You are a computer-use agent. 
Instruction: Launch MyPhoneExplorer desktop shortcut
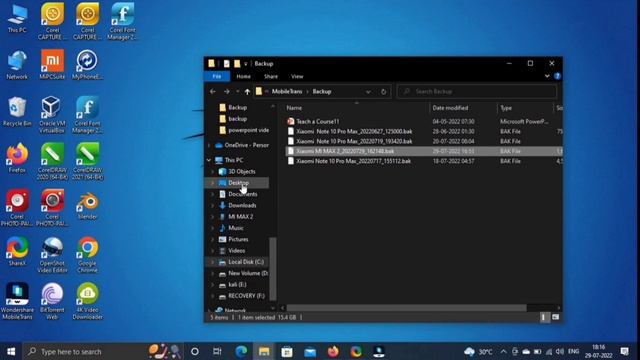click(87, 65)
